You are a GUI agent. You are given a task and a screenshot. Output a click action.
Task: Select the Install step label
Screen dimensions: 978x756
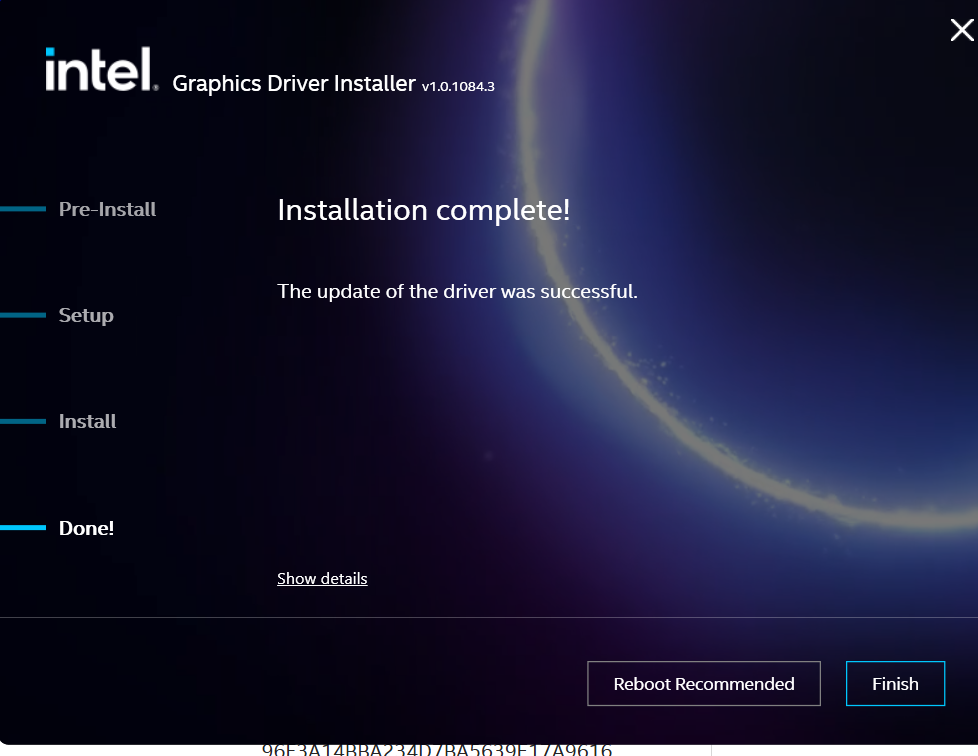(x=87, y=422)
